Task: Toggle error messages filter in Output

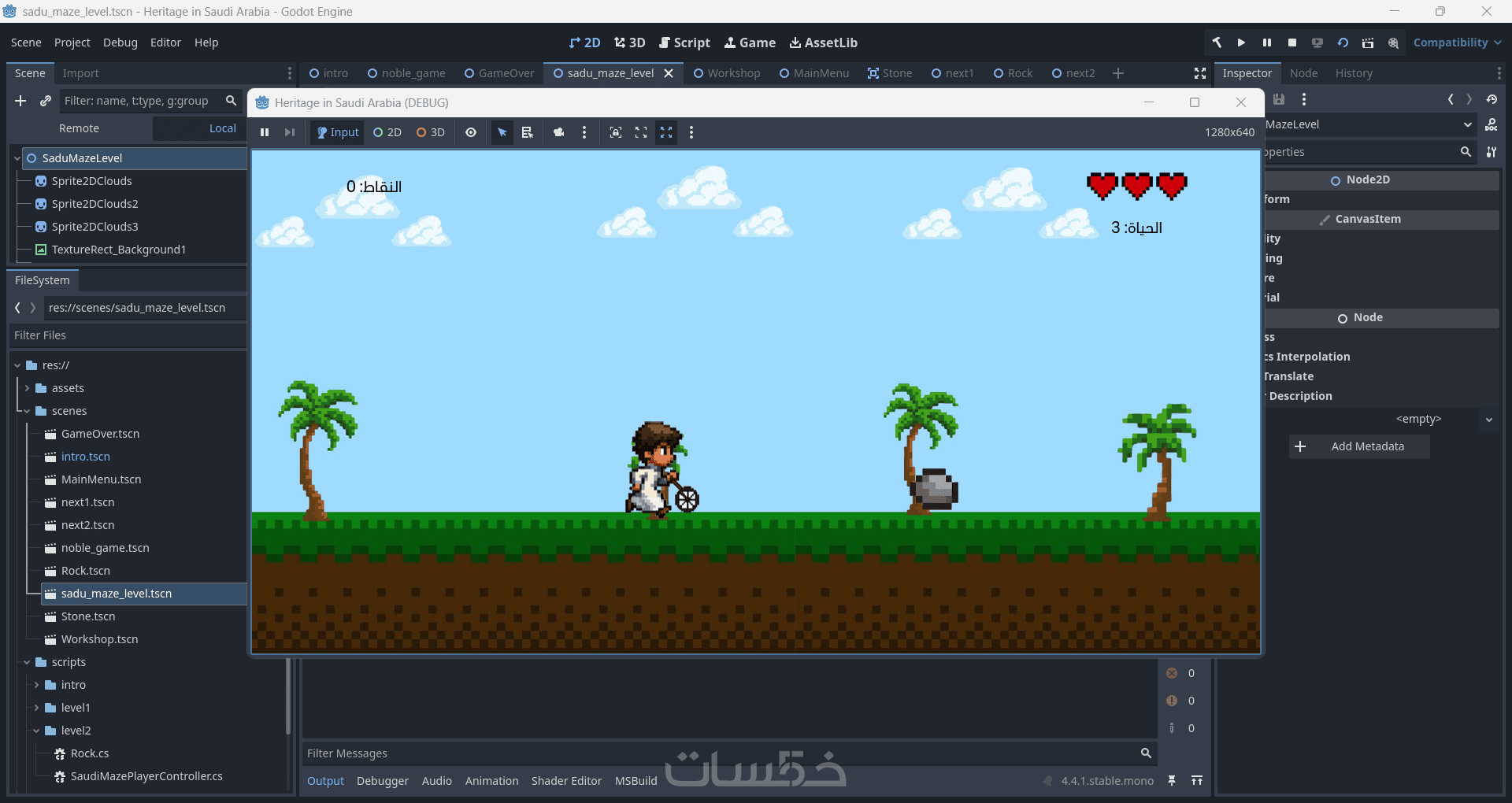Action: 1181,673
